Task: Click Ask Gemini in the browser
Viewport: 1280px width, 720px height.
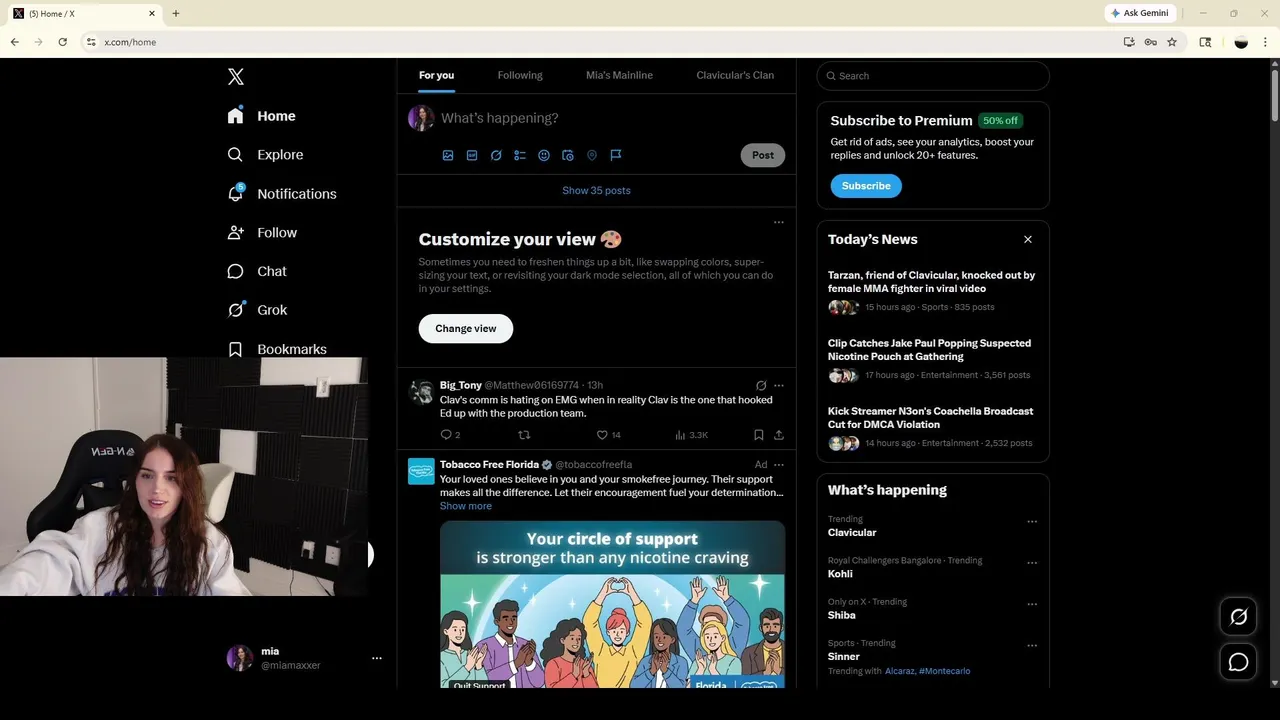Action: pos(1140,13)
